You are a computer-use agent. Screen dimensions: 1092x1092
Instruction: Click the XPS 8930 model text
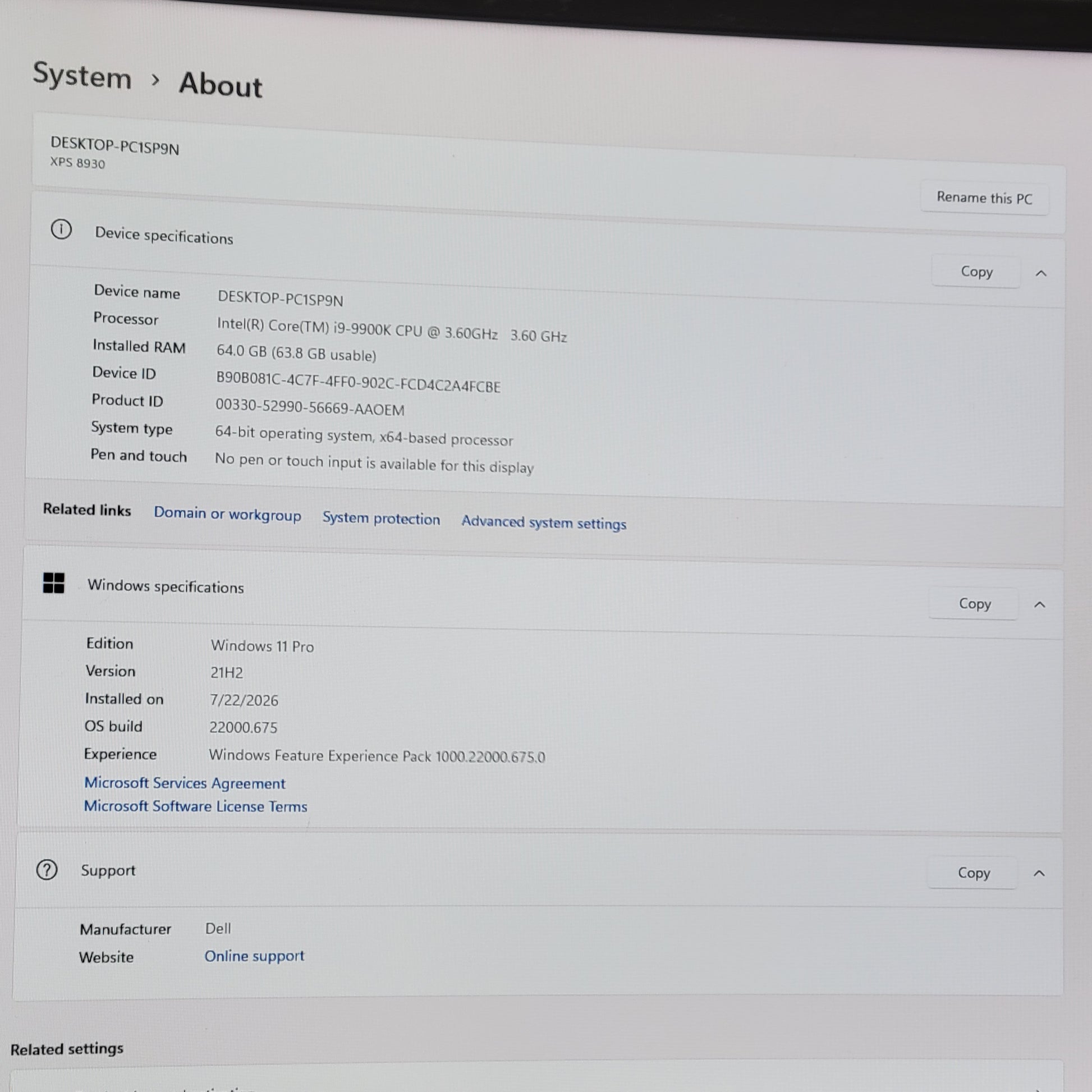(x=77, y=163)
